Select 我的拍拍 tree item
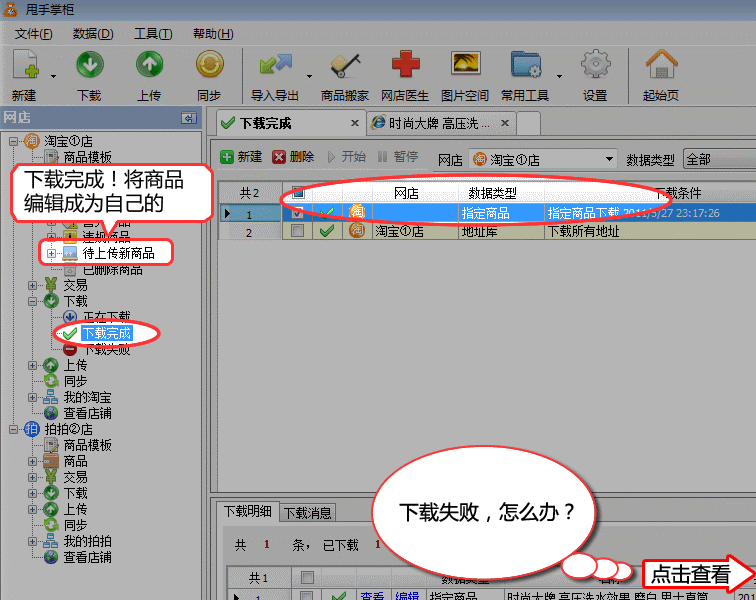756x600 pixels. point(88,541)
